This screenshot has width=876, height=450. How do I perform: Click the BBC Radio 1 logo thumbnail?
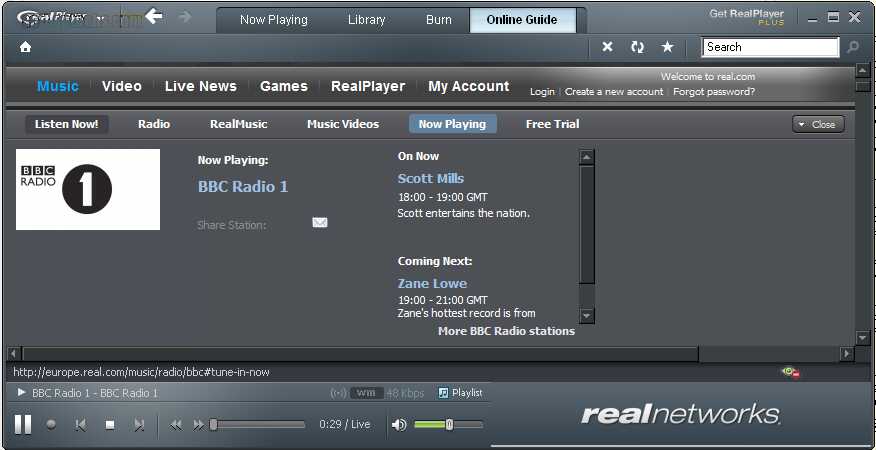coord(88,190)
